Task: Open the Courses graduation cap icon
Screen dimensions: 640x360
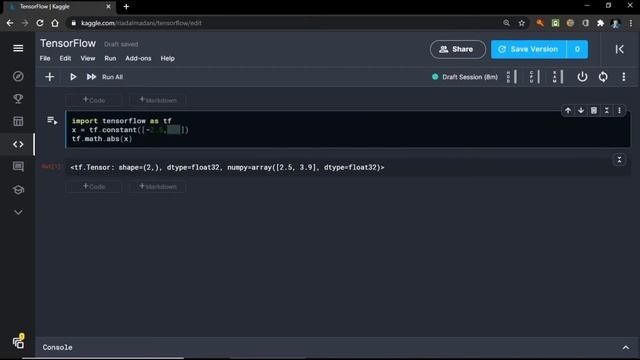Action: [18, 190]
